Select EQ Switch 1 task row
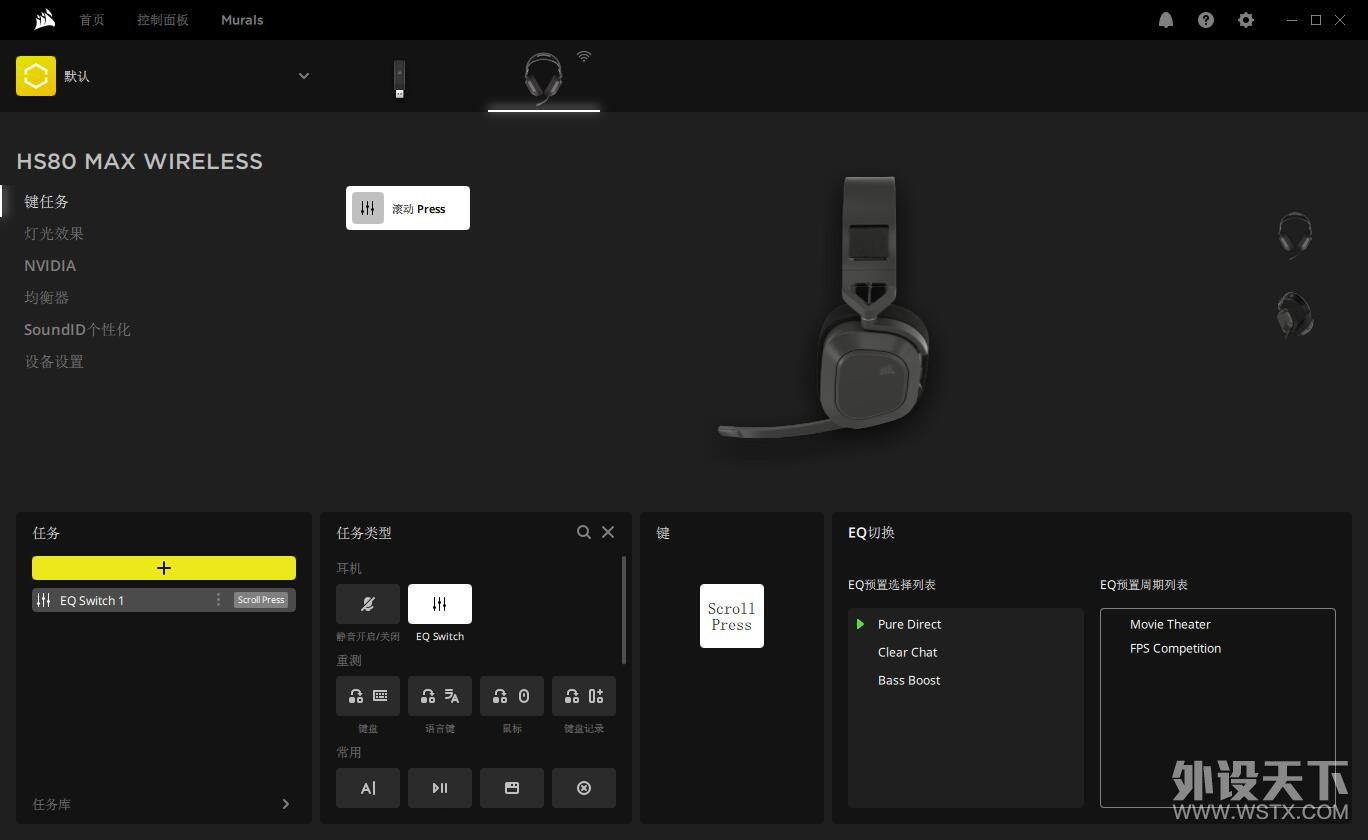1368x840 pixels. pos(164,600)
